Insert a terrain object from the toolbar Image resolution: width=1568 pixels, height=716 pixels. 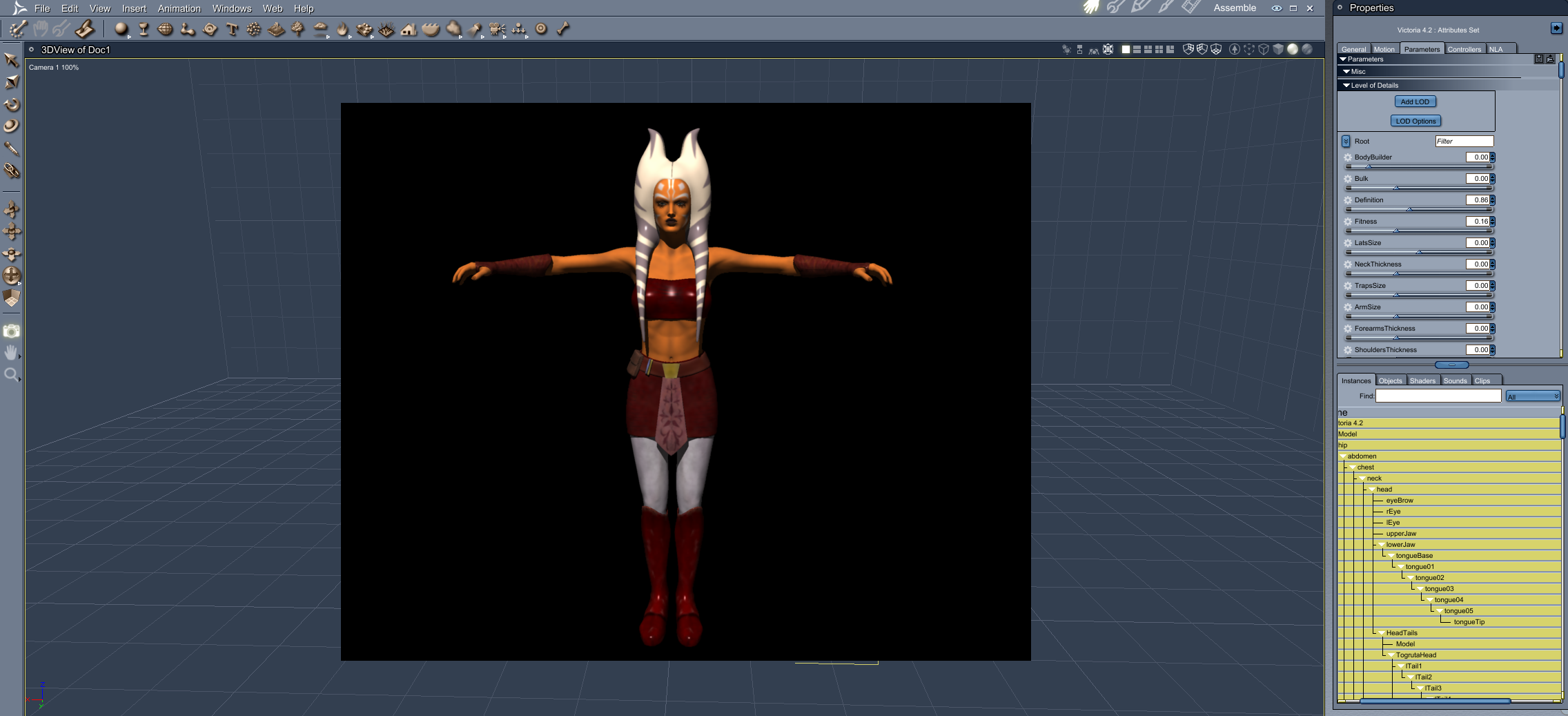pos(276,29)
